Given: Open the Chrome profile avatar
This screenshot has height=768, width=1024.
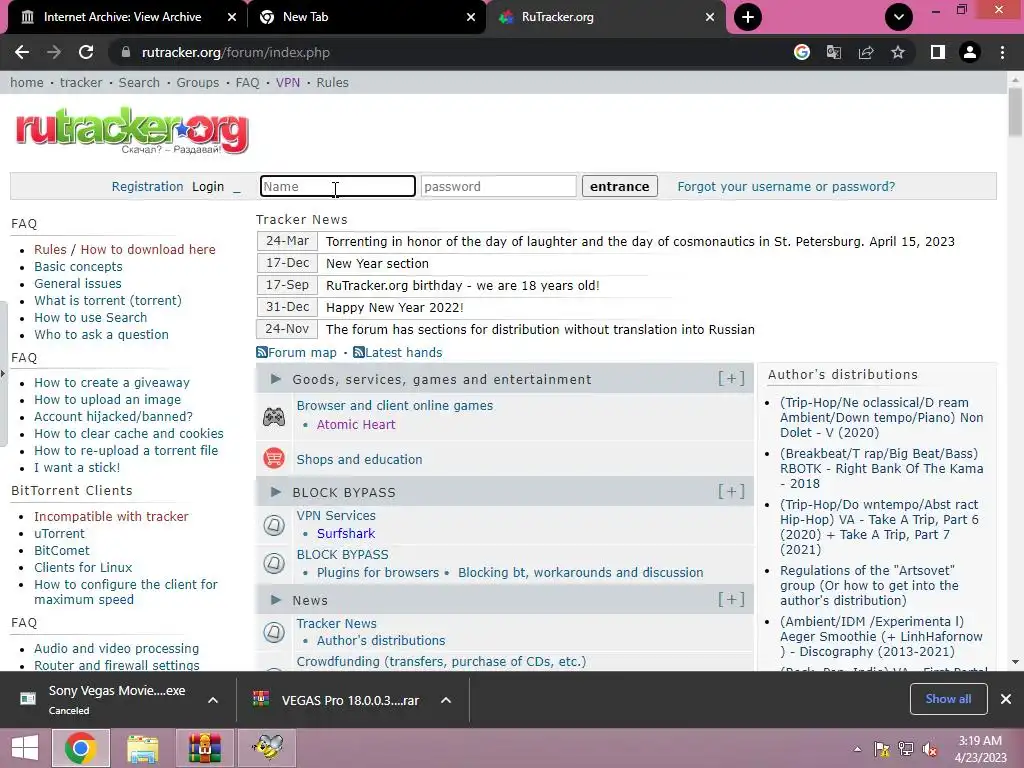Looking at the screenshot, I should pyautogui.click(x=970, y=52).
